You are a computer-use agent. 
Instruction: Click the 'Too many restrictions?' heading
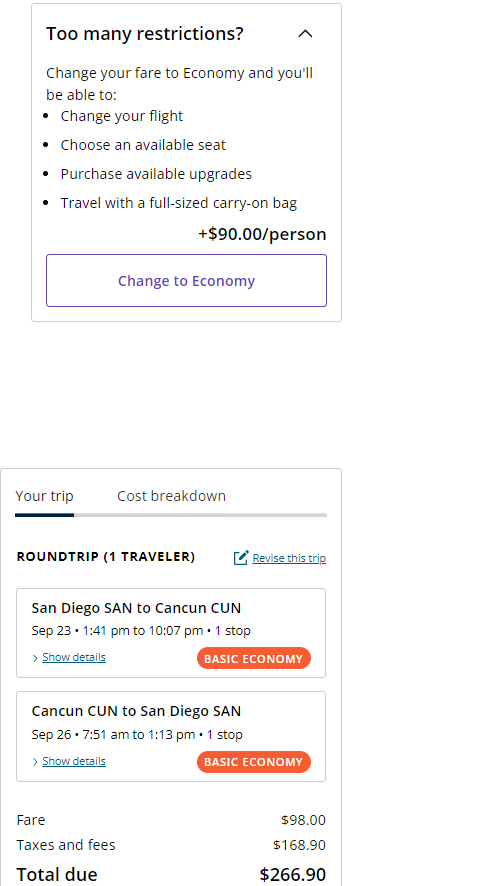(x=145, y=34)
